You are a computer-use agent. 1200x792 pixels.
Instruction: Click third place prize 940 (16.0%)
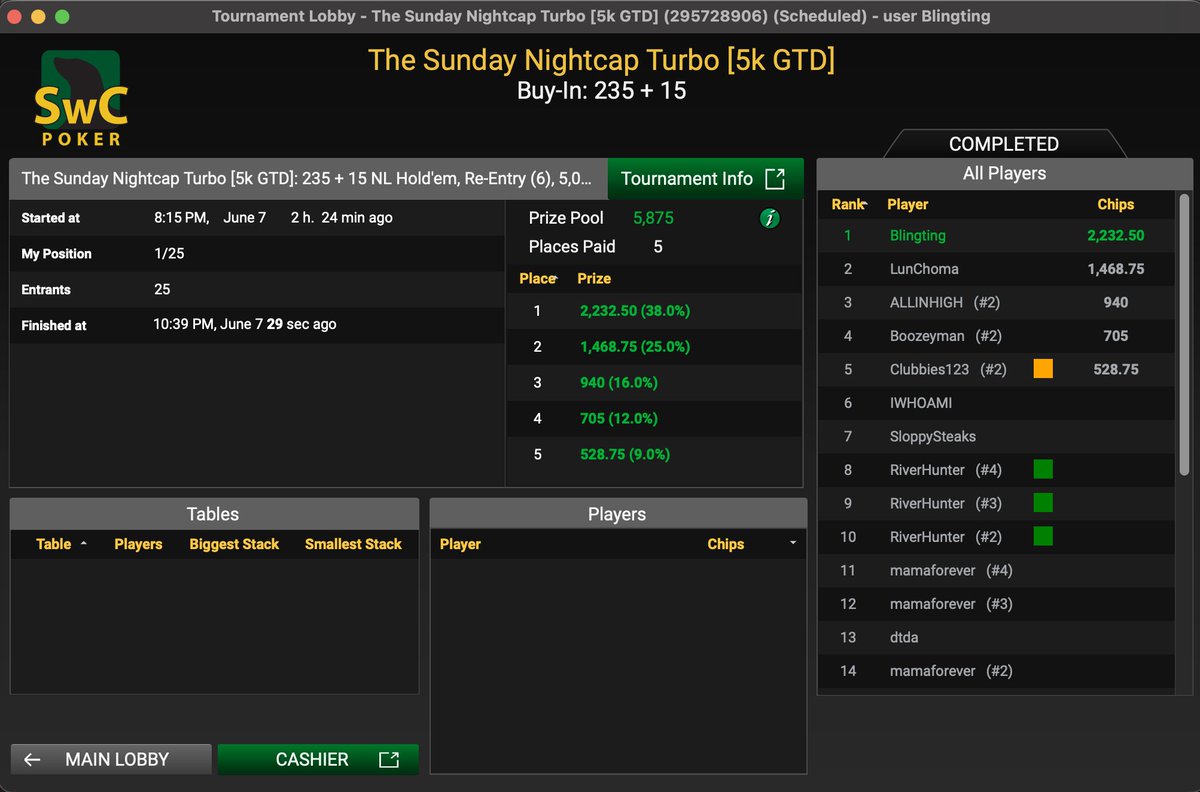tap(619, 383)
